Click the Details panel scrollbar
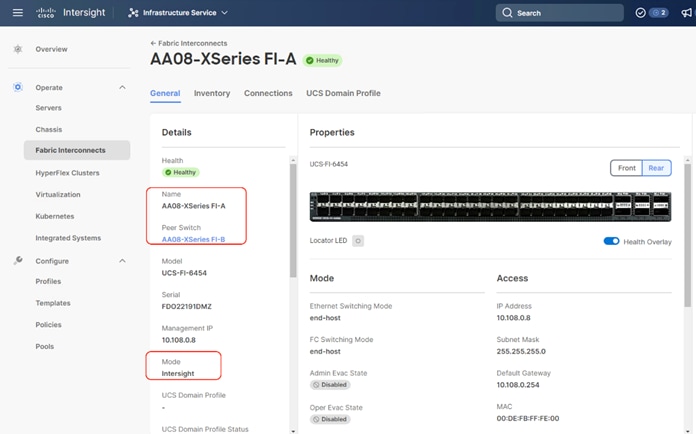The image size is (696, 434). [x=293, y=221]
